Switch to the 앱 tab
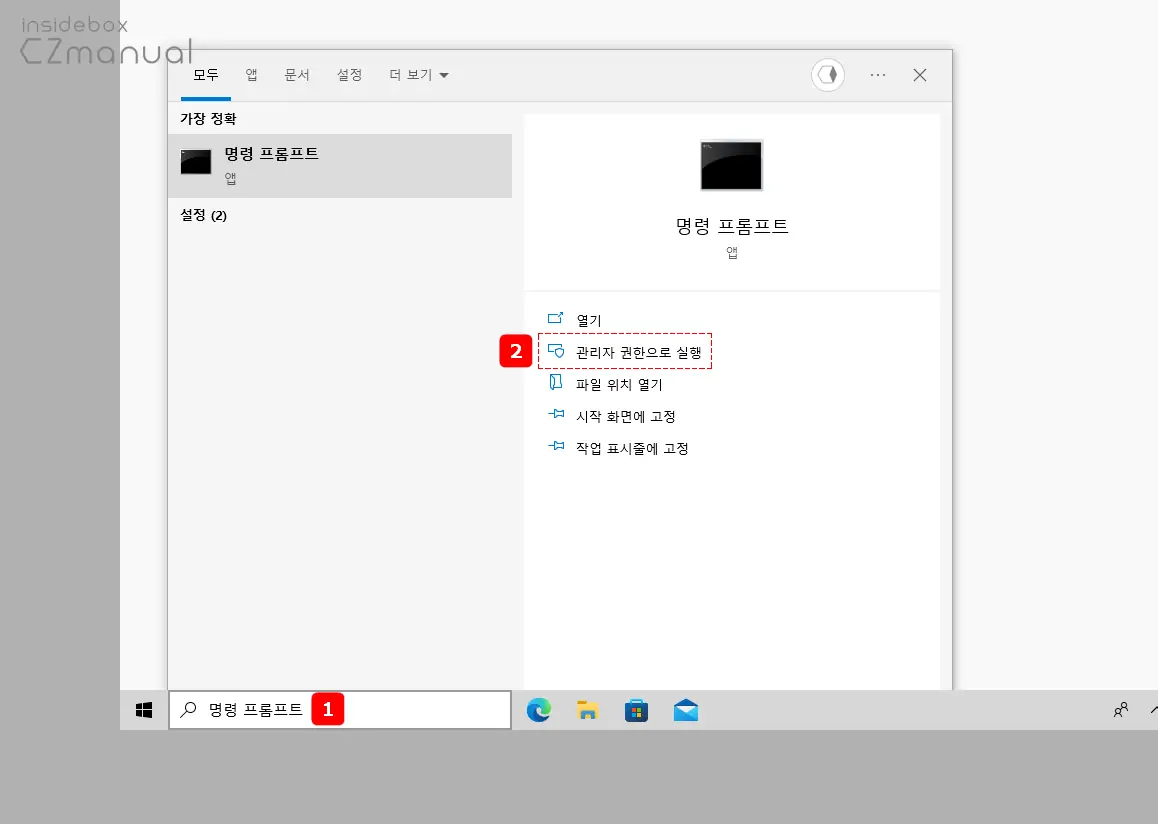Viewport: 1158px width, 824px height. coord(251,74)
